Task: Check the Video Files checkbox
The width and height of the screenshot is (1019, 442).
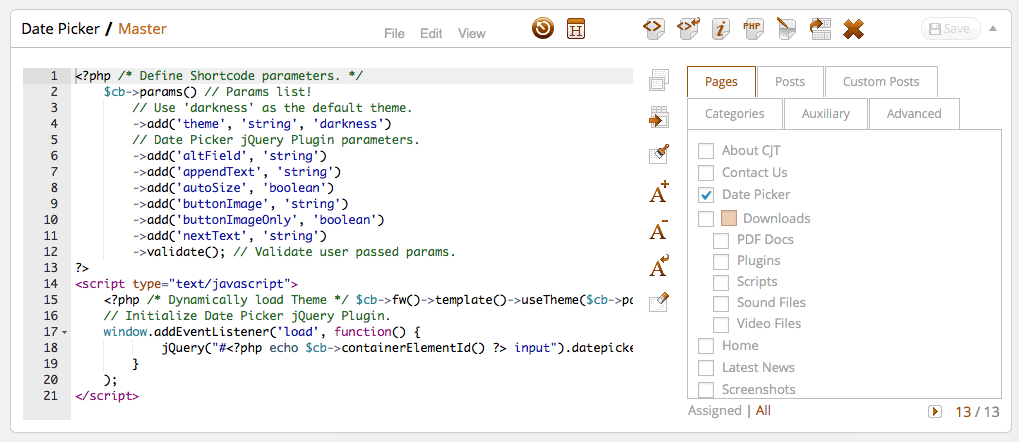Action: [721, 324]
